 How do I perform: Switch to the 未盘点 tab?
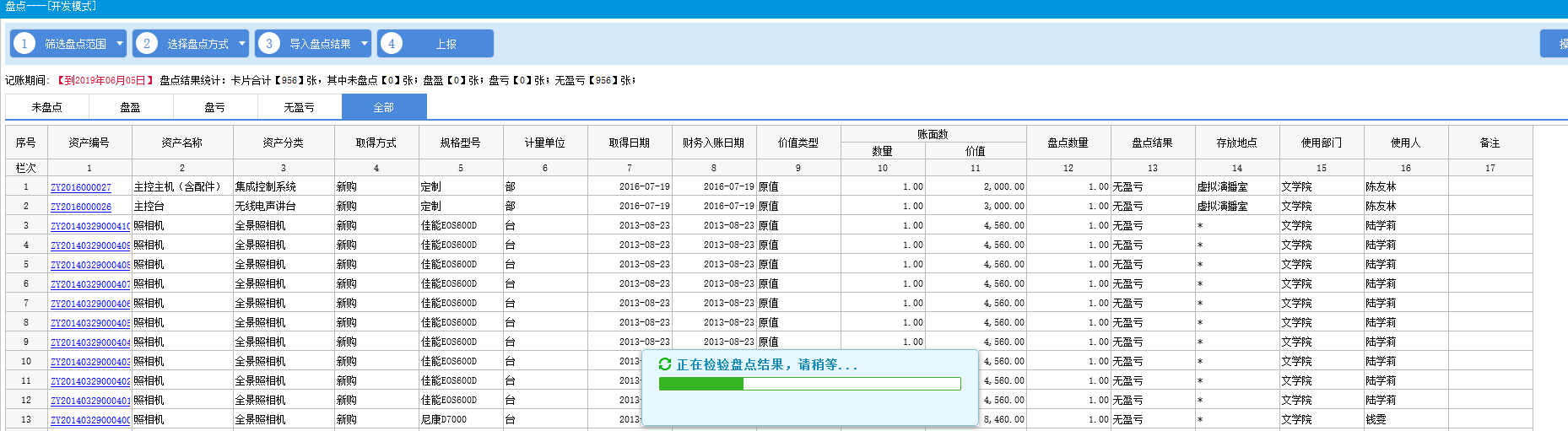[47, 107]
